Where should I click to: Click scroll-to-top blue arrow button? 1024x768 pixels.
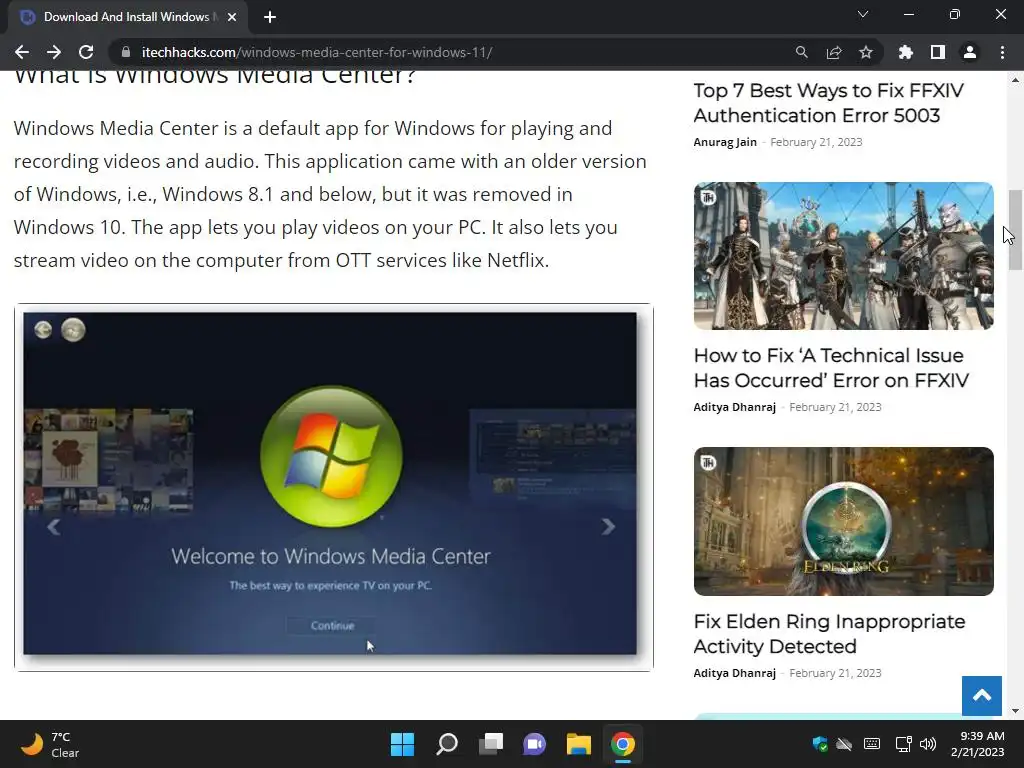[982, 696]
